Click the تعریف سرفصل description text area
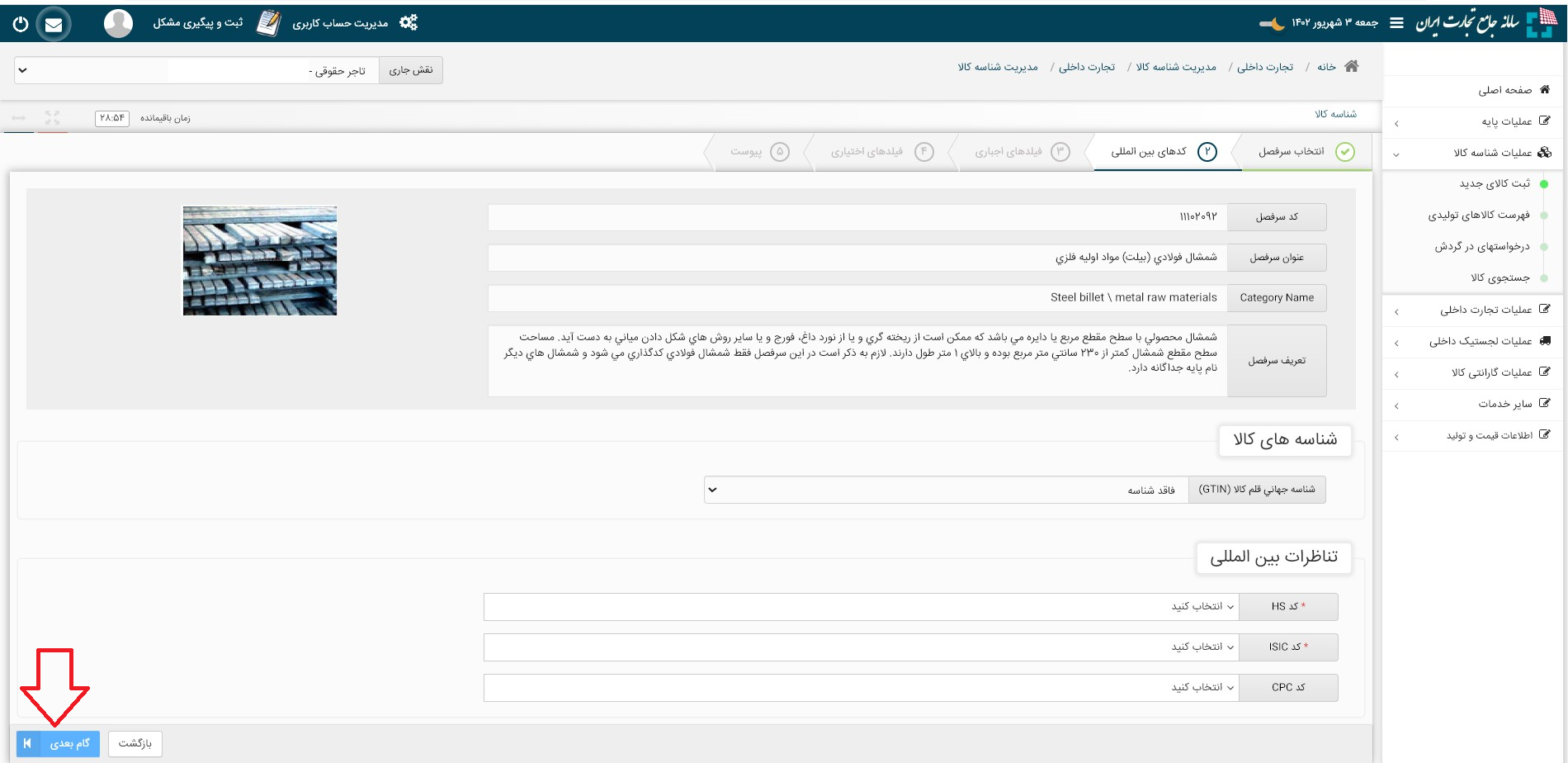This screenshot has width=1568, height=763. [x=857, y=361]
